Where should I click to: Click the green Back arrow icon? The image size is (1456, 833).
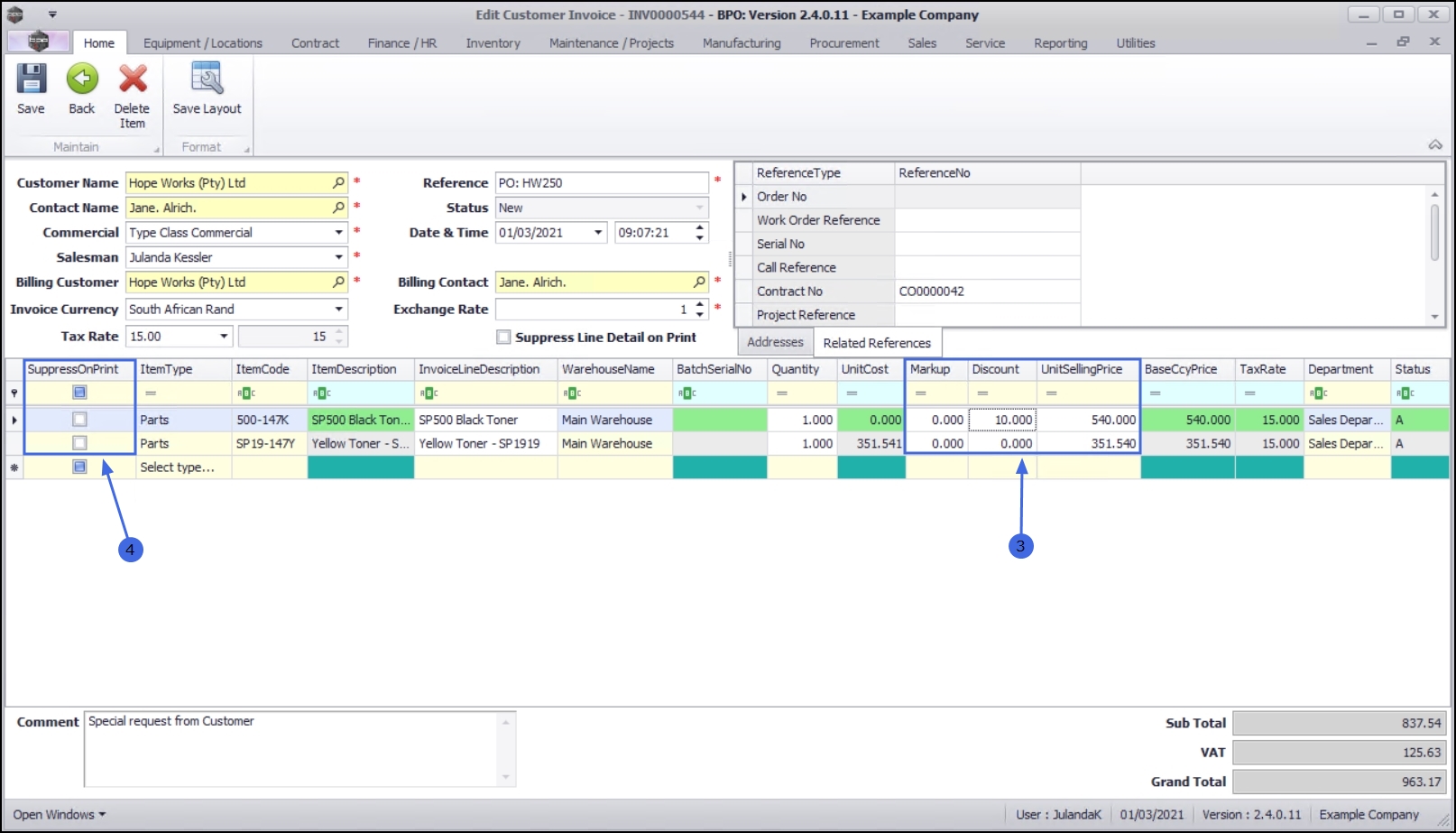coord(82,79)
